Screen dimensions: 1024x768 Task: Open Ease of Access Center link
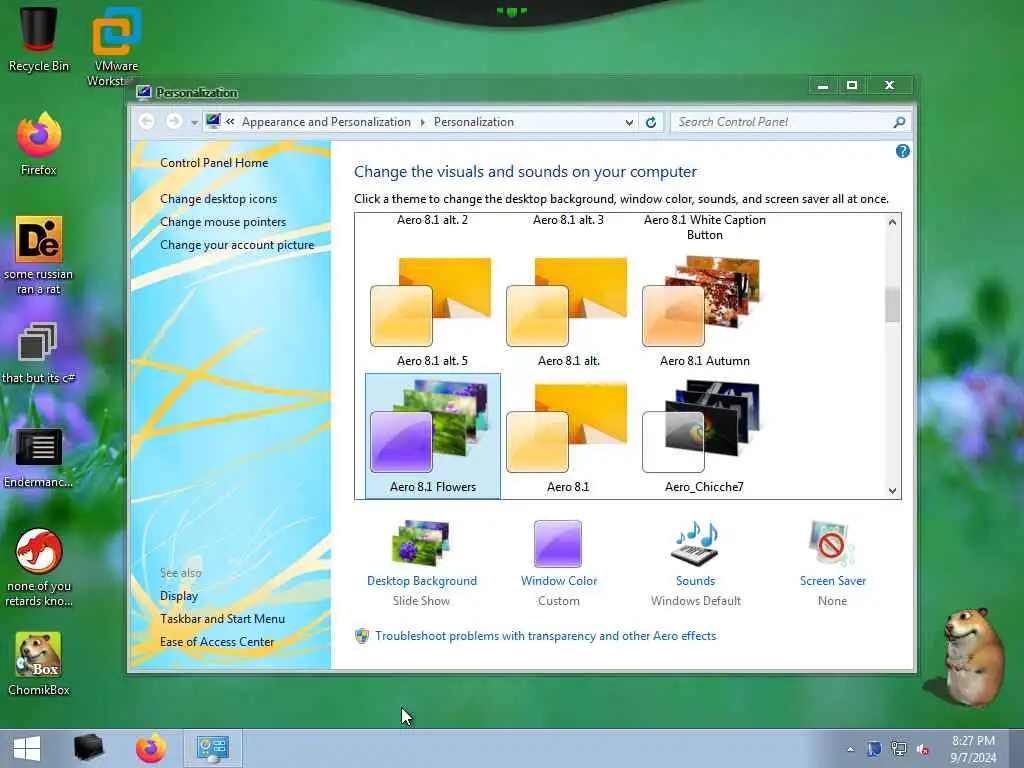pos(217,641)
